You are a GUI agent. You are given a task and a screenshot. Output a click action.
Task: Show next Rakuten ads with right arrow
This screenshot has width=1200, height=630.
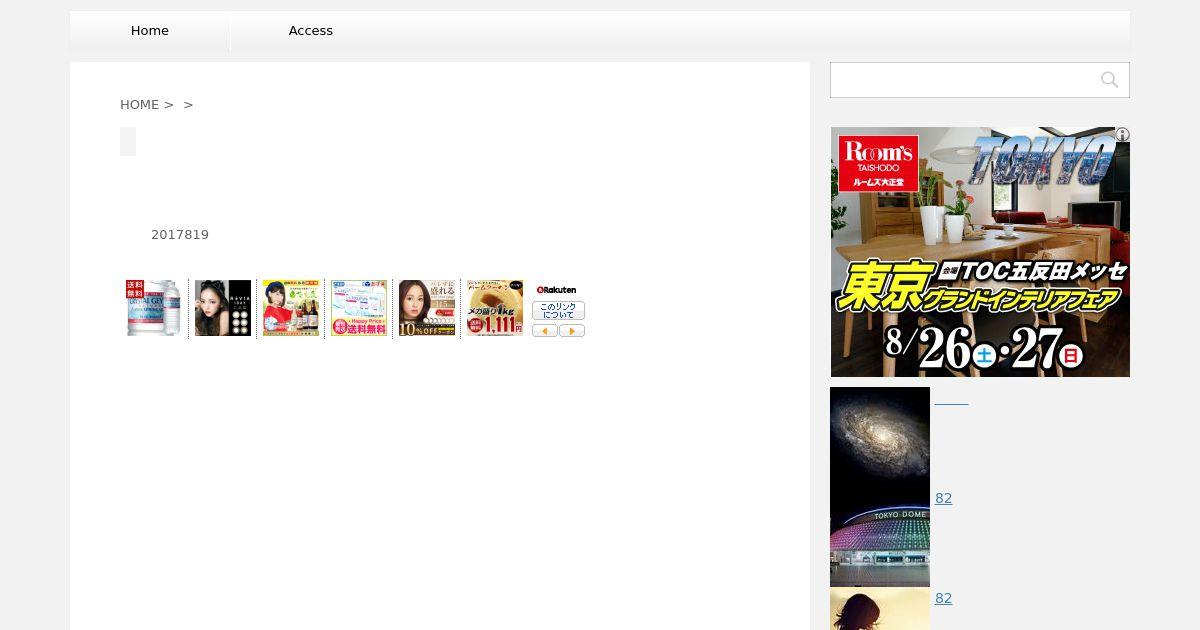[572, 331]
